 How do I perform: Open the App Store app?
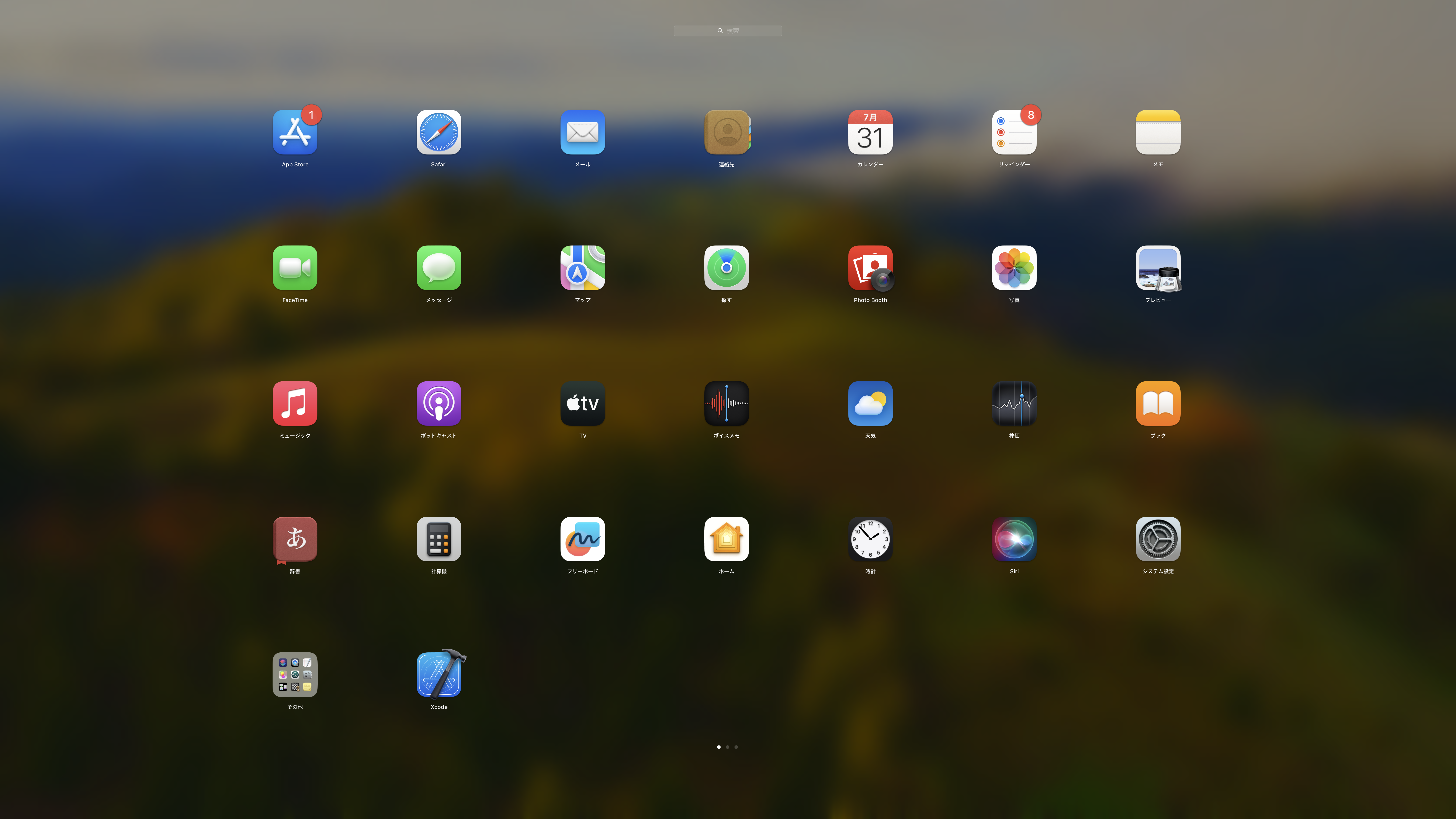coord(295,132)
